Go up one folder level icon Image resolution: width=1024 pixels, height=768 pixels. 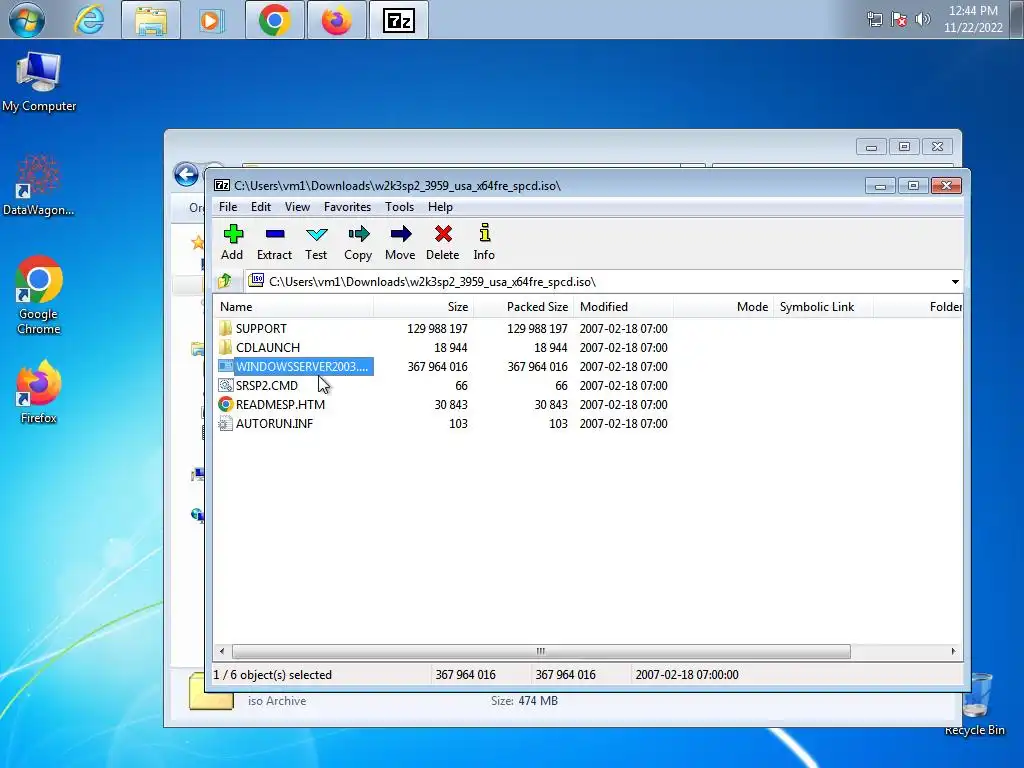(225, 281)
